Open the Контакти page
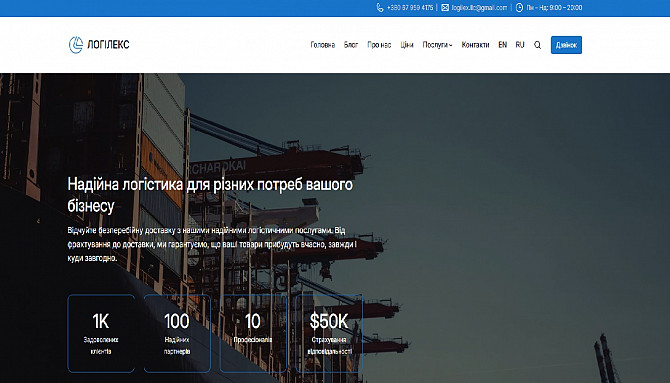Image resolution: width=670 pixels, height=383 pixels. [x=475, y=45]
